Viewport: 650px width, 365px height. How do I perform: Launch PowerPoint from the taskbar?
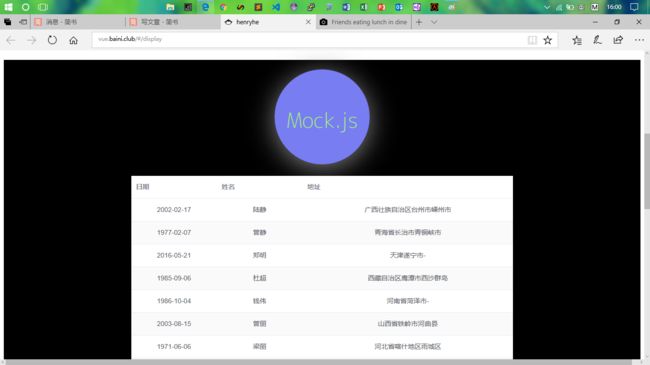tap(381, 7)
